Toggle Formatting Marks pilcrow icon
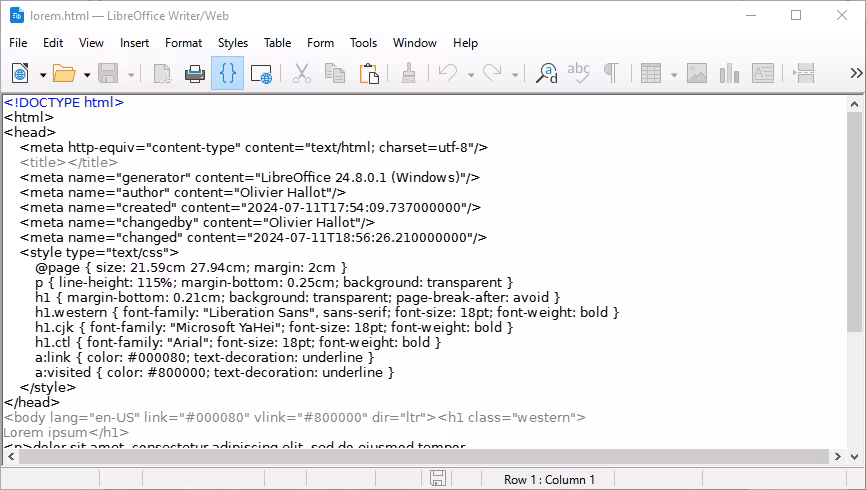Viewport: 866px width, 490px height. [611, 73]
